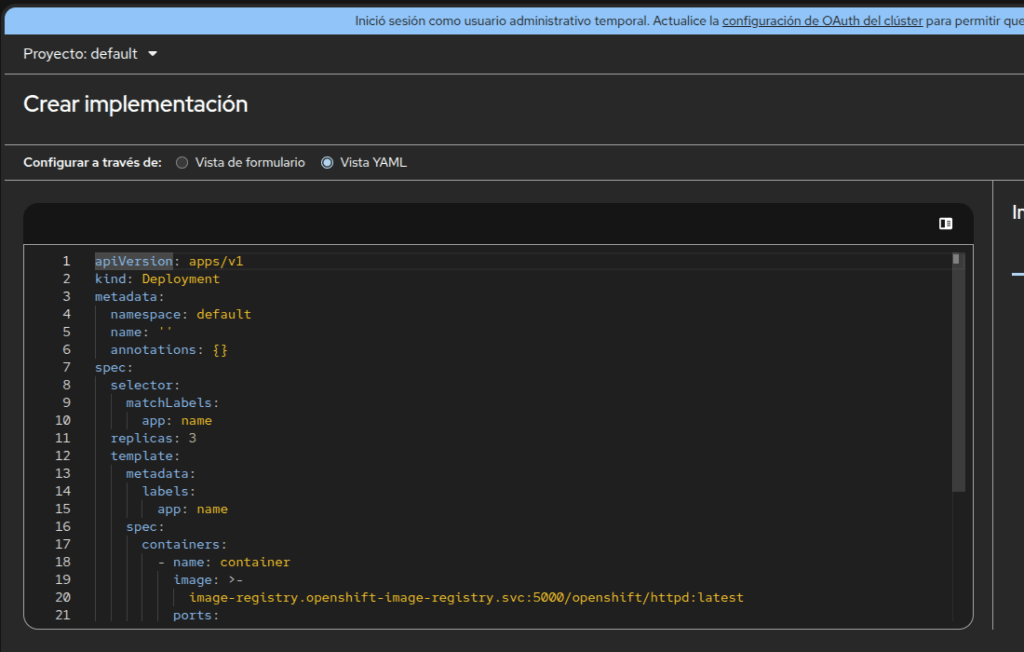Click the YAML editor vertical scrollbar thumb
This screenshot has width=1024, height=652.
point(958,370)
